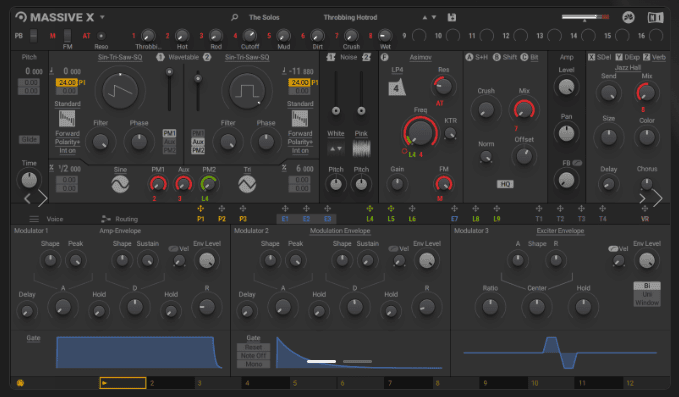This screenshot has height=397, width=679.
Task: Open the color palette view icon
Action: point(628,17)
